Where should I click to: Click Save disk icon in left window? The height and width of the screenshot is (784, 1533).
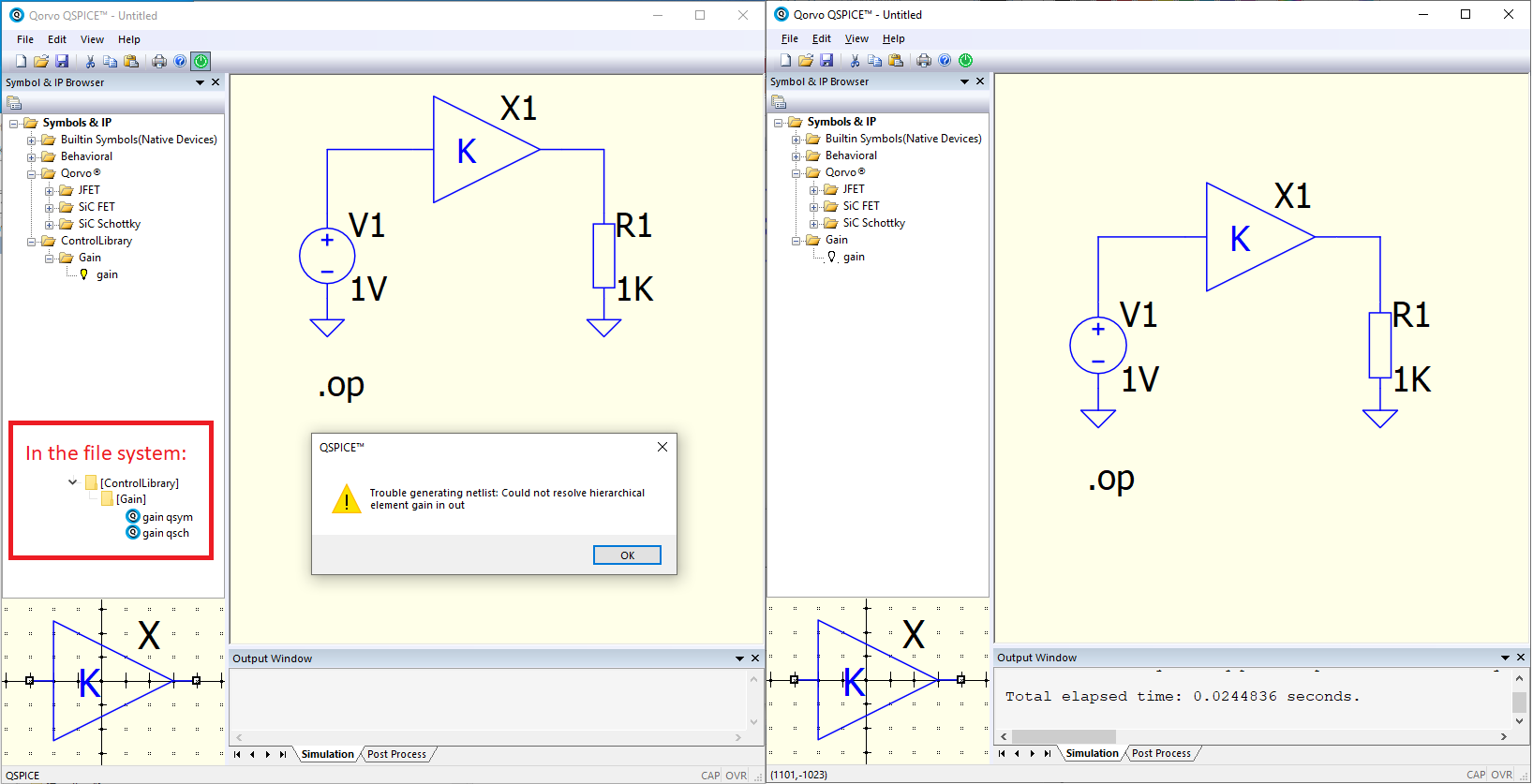click(x=62, y=61)
